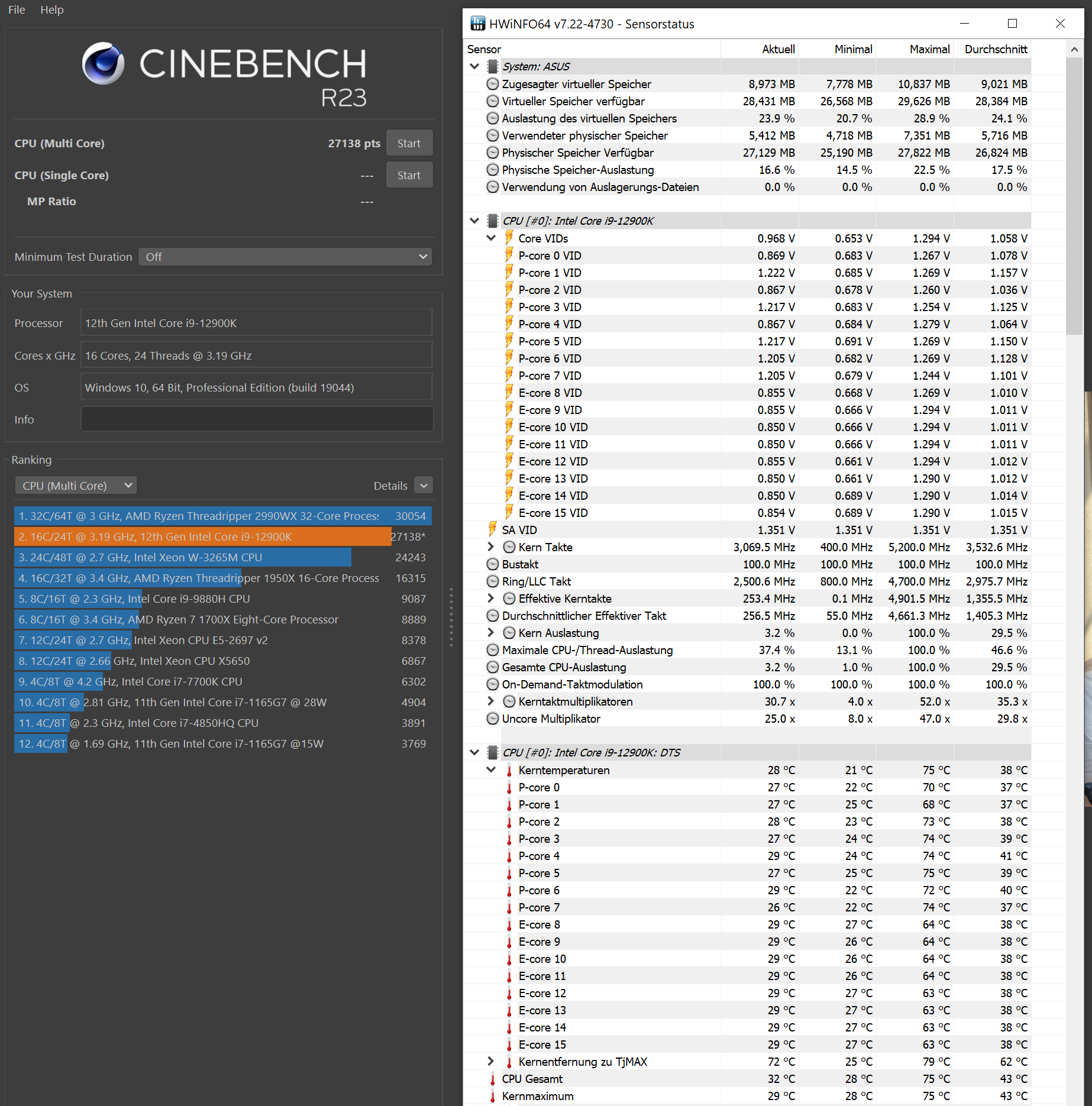Collapse the CPU [#0] Intel Core i9-12900K group

[x=474, y=221]
